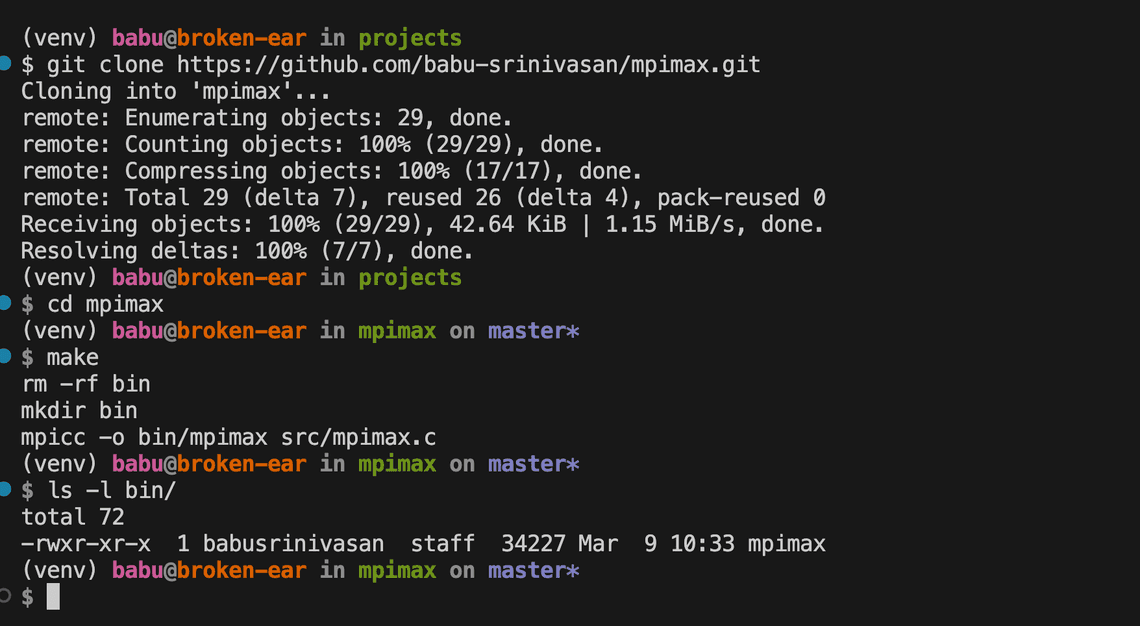Click the 'babusrinivasan' owner name in listing
The height and width of the screenshot is (626, 1140).
tap(293, 544)
